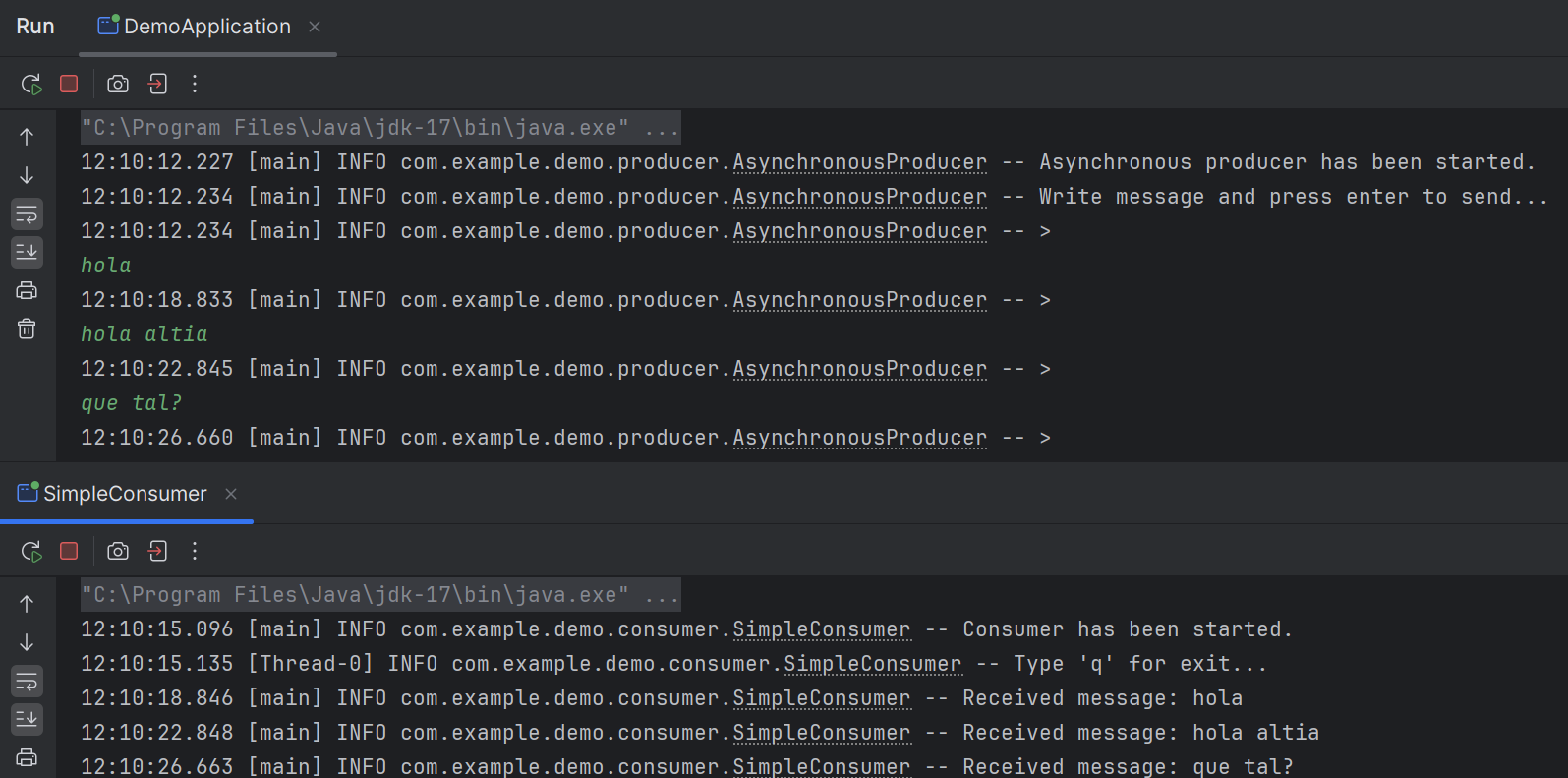Click the last prompt after 12:10:26.660

[x=1045, y=438]
